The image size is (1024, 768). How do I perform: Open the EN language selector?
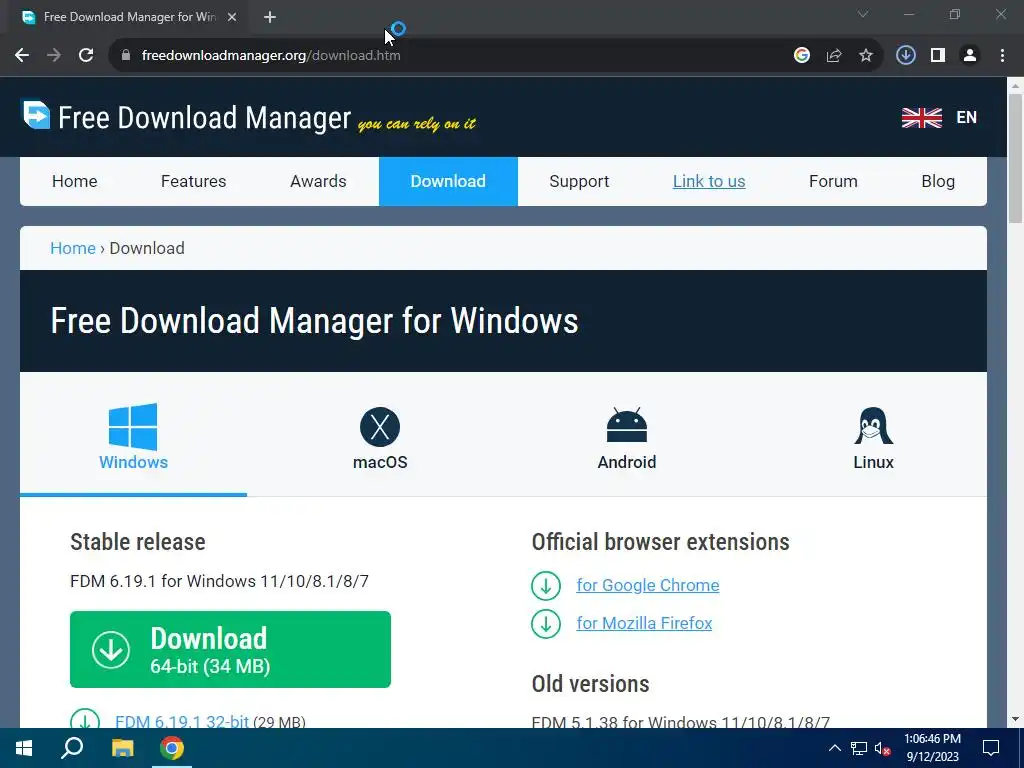[967, 118]
